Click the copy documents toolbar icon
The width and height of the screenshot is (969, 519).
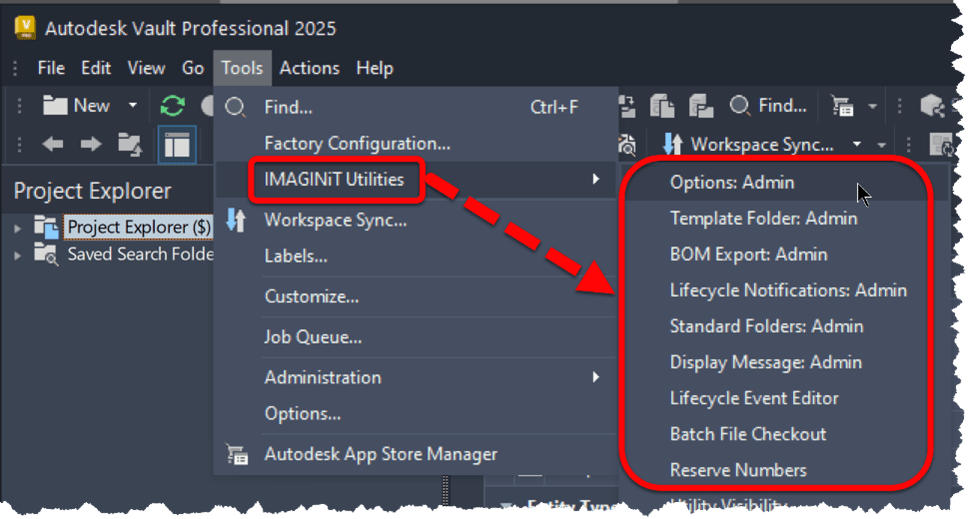click(662, 106)
